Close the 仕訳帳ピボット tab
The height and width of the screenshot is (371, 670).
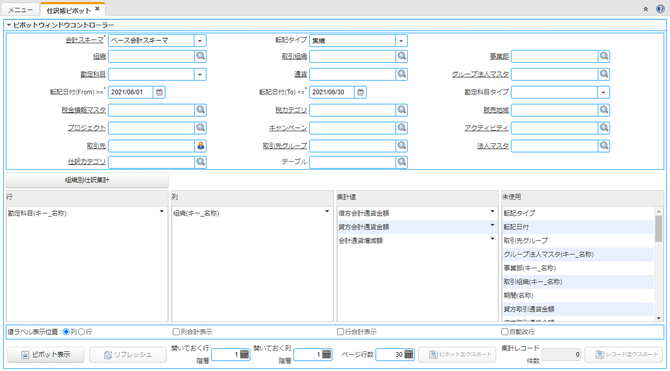click(97, 9)
